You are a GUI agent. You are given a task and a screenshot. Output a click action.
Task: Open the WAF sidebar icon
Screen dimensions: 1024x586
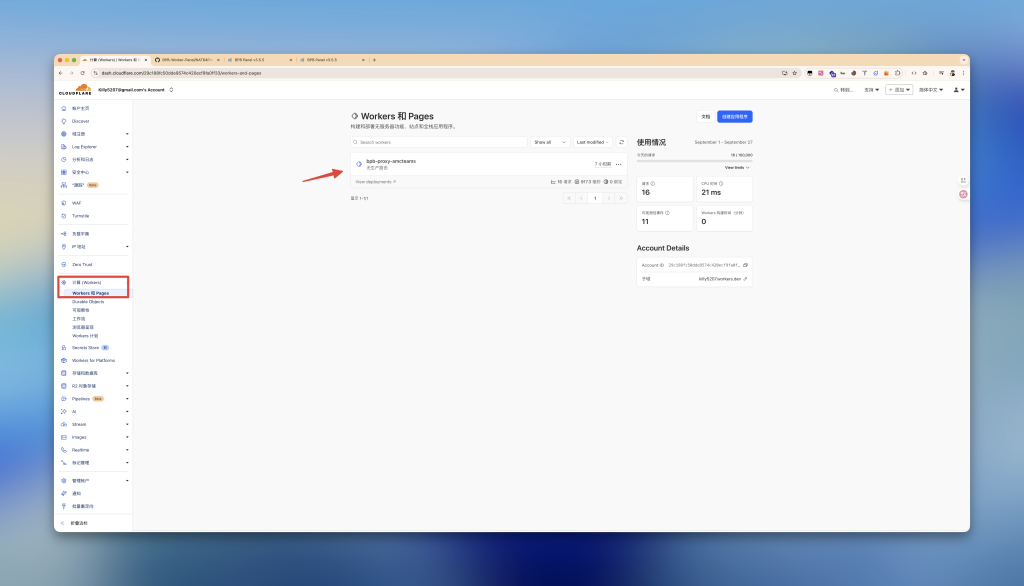click(64, 203)
